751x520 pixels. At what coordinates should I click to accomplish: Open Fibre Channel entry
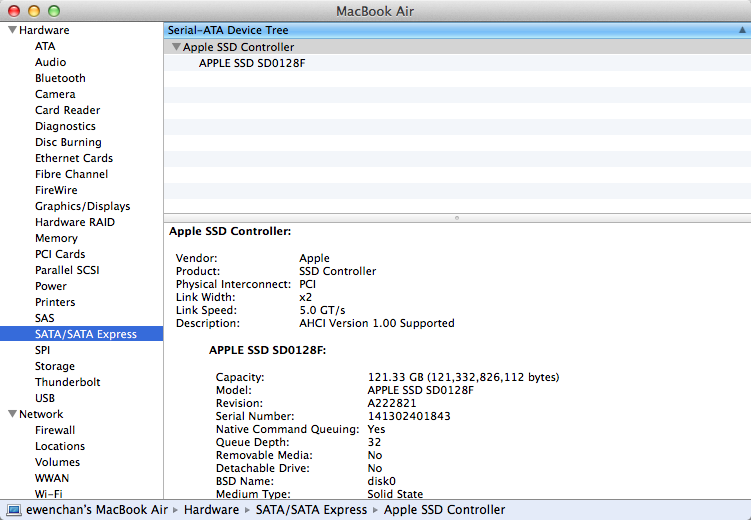[71, 174]
